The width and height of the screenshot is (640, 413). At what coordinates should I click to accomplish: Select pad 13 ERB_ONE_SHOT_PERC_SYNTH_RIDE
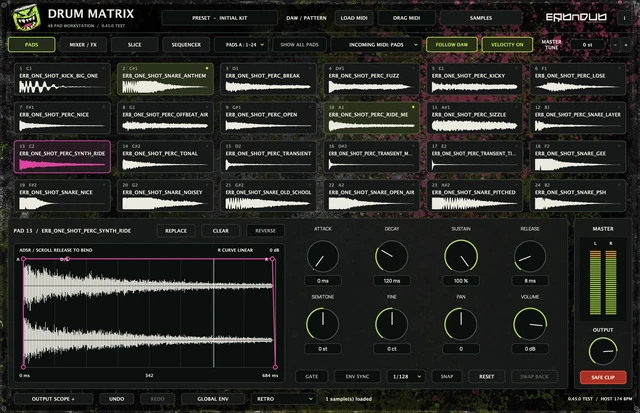[x=62, y=157]
